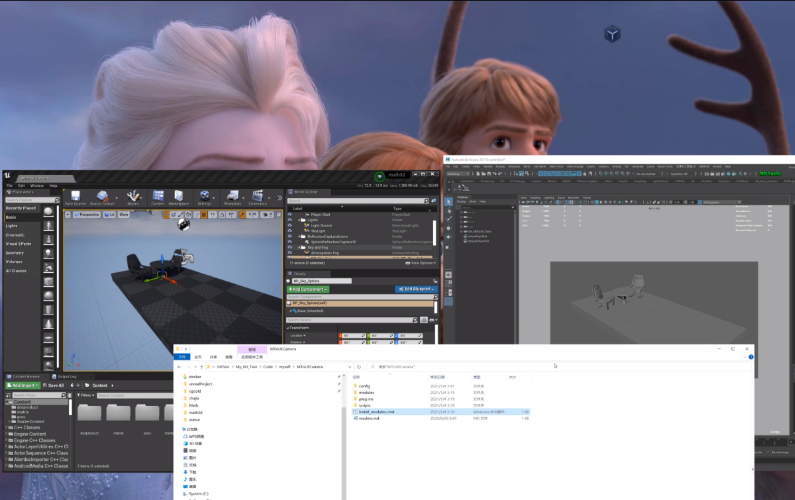Click the point light bulb actor icon
Screen dimensions: 795x500
[x=49, y=253]
